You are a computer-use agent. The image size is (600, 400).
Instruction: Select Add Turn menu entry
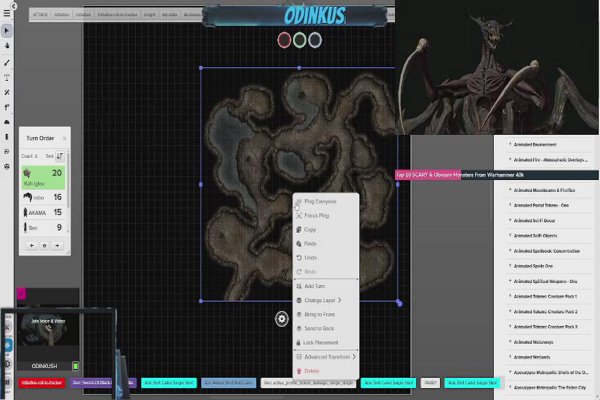(326, 286)
